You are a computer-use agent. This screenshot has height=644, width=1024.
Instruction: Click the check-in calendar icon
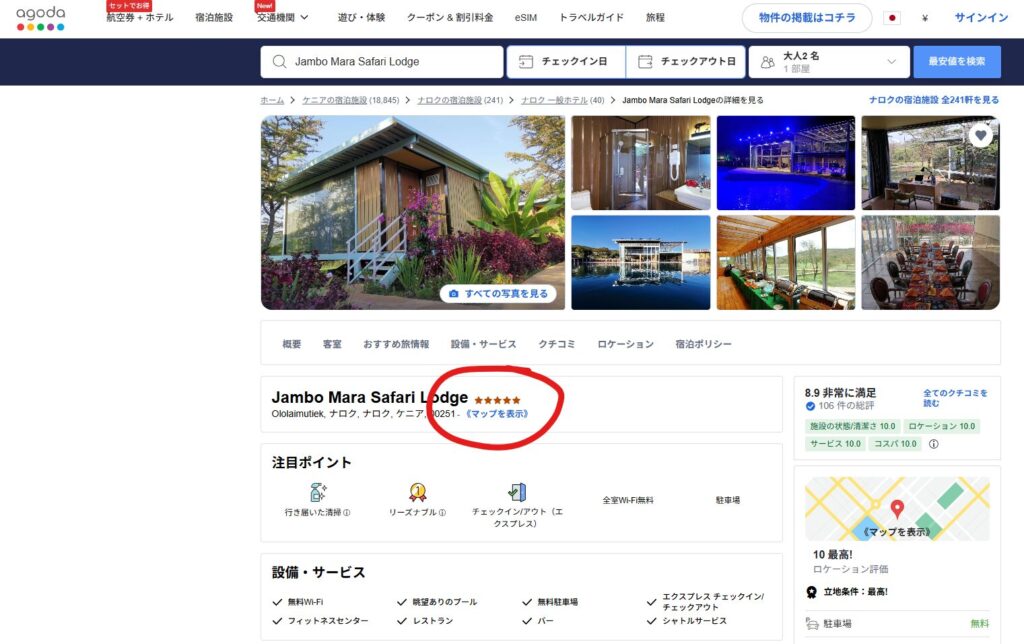[526, 61]
